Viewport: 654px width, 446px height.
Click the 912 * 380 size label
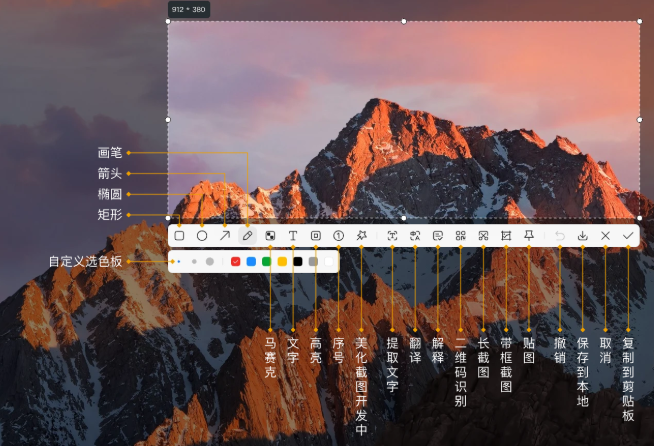click(189, 10)
